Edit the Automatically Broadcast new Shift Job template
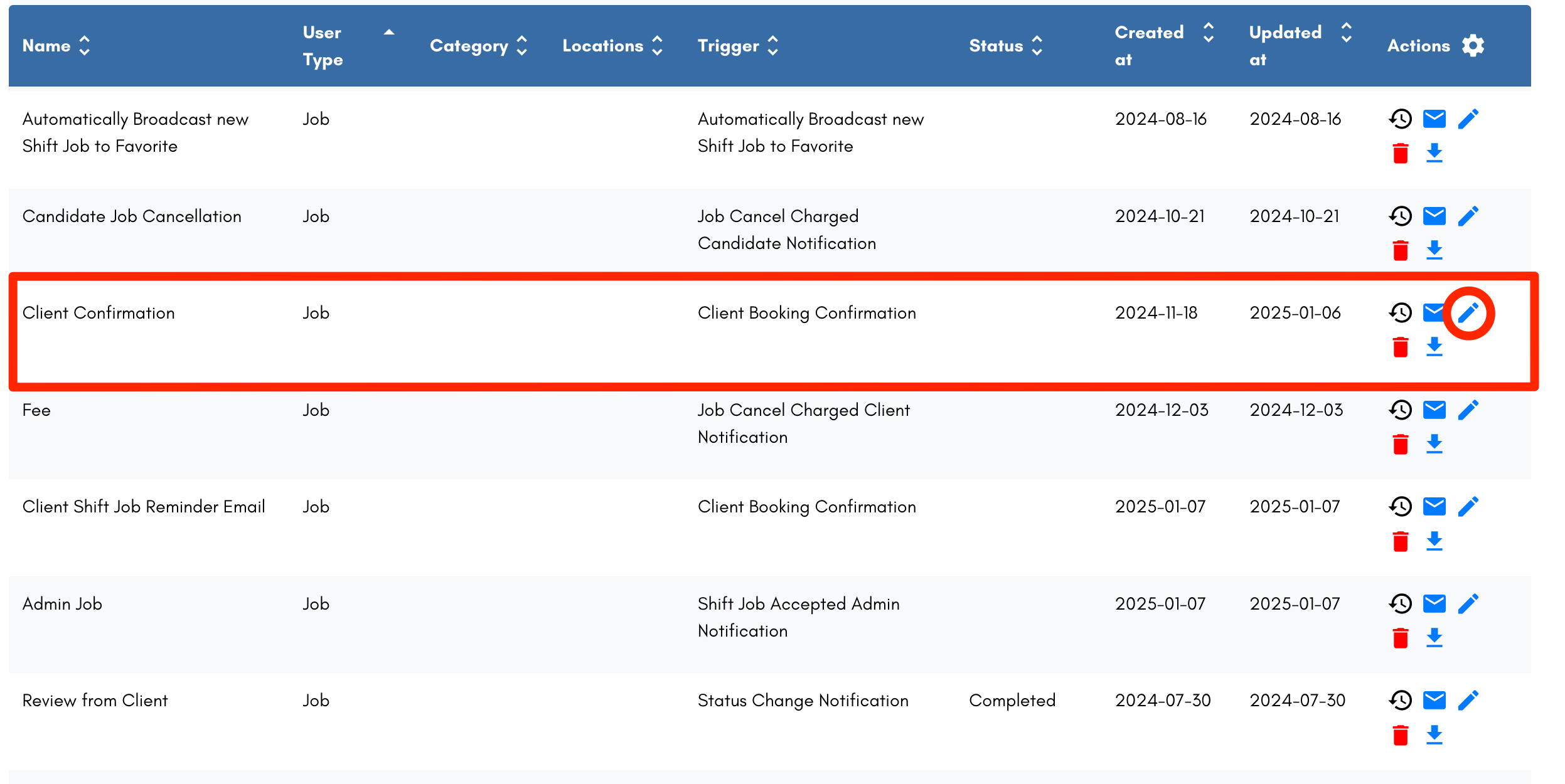Screen dimensions: 1565x784 [x=1468, y=119]
